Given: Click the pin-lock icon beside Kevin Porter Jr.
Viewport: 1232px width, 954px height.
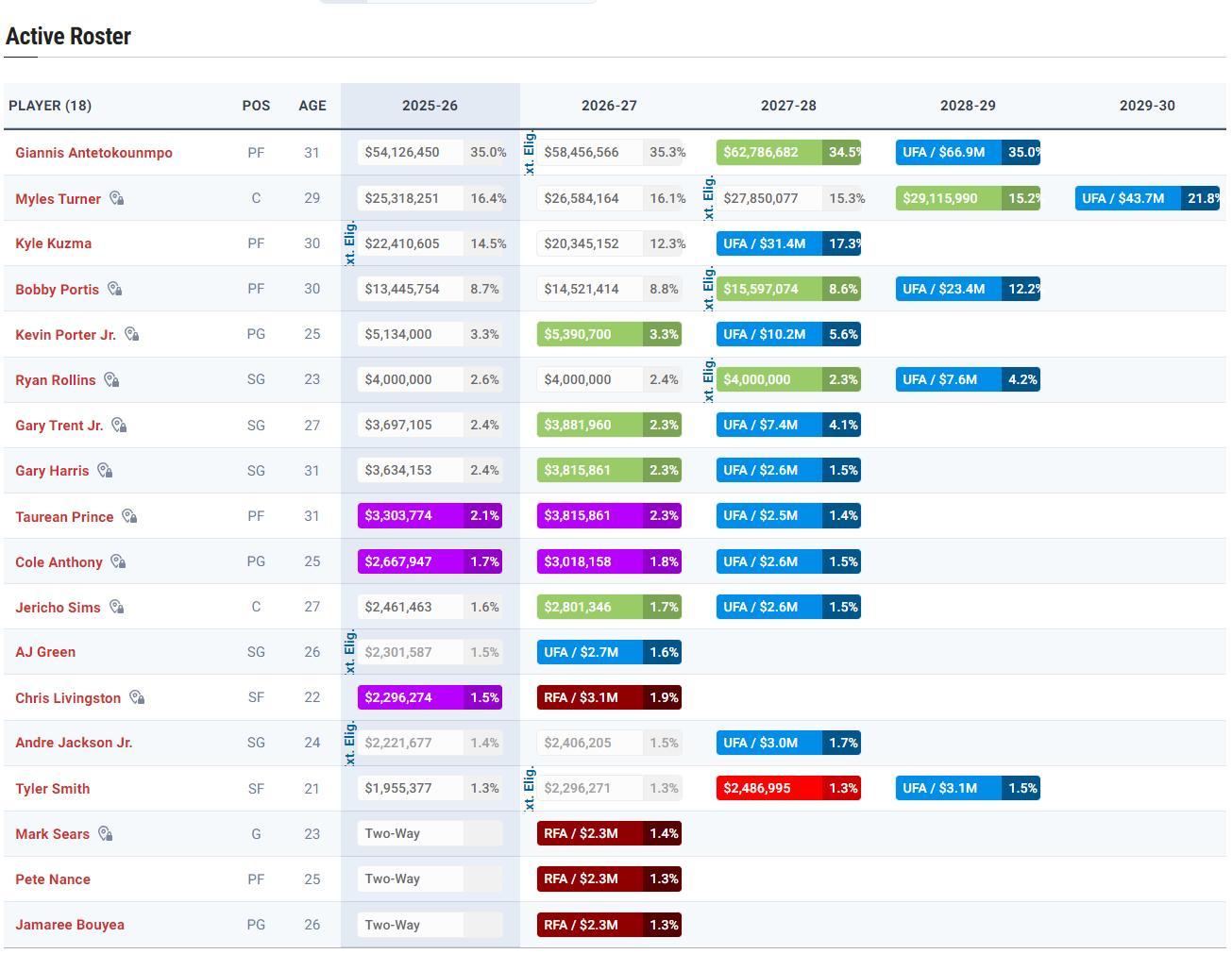Looking at the screenshot, I should [131, 334].
